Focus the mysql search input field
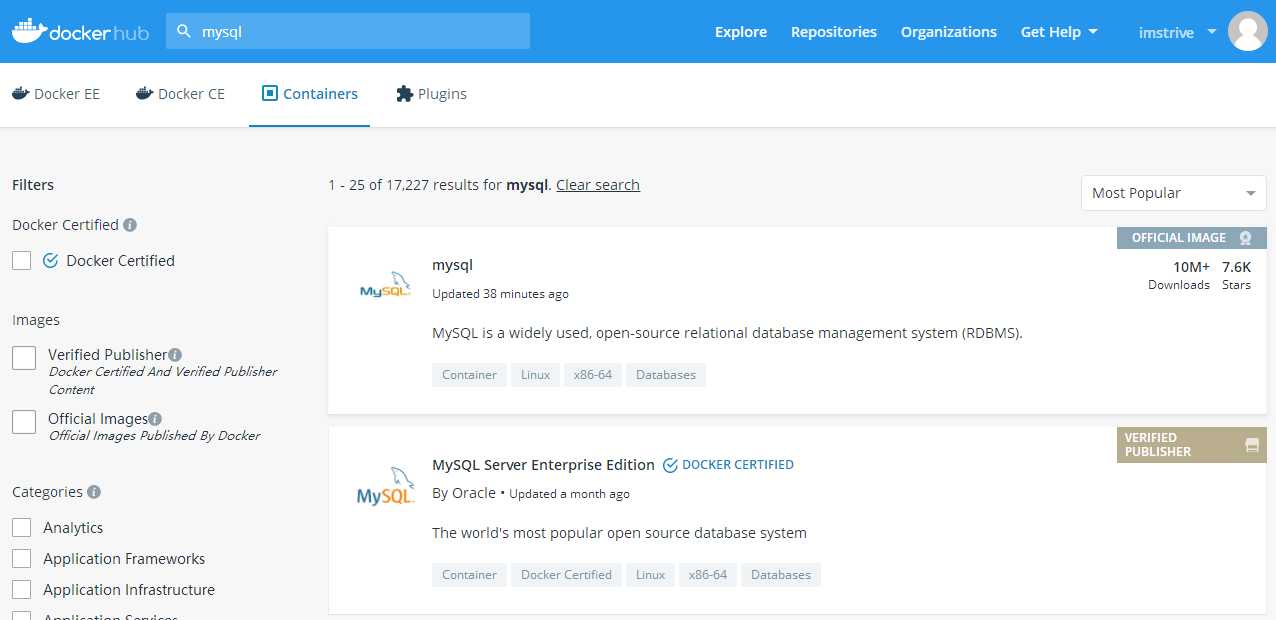Screen dimensions: 1276x620 (x=348, y=31)
